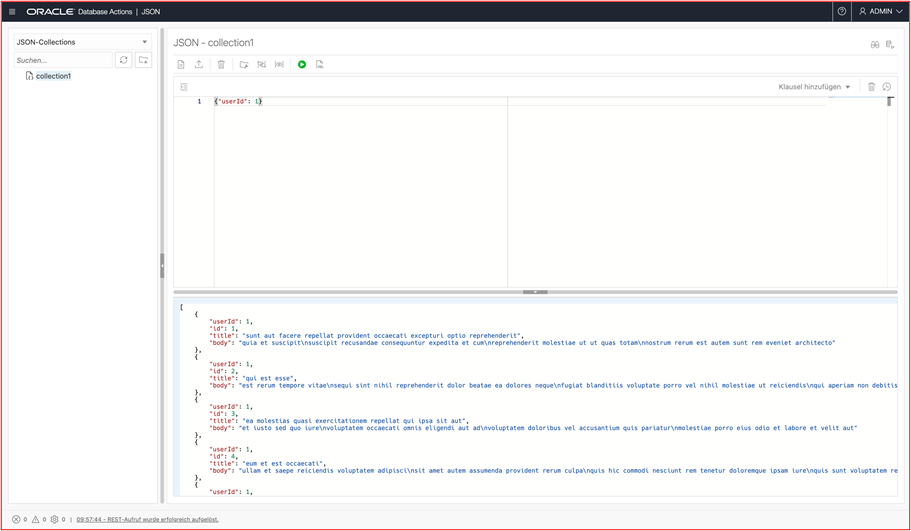This screenshot has width=911, height=531.
Task: Open the JSON-Collections selector dropdown
Action: (x=83, y=42)
